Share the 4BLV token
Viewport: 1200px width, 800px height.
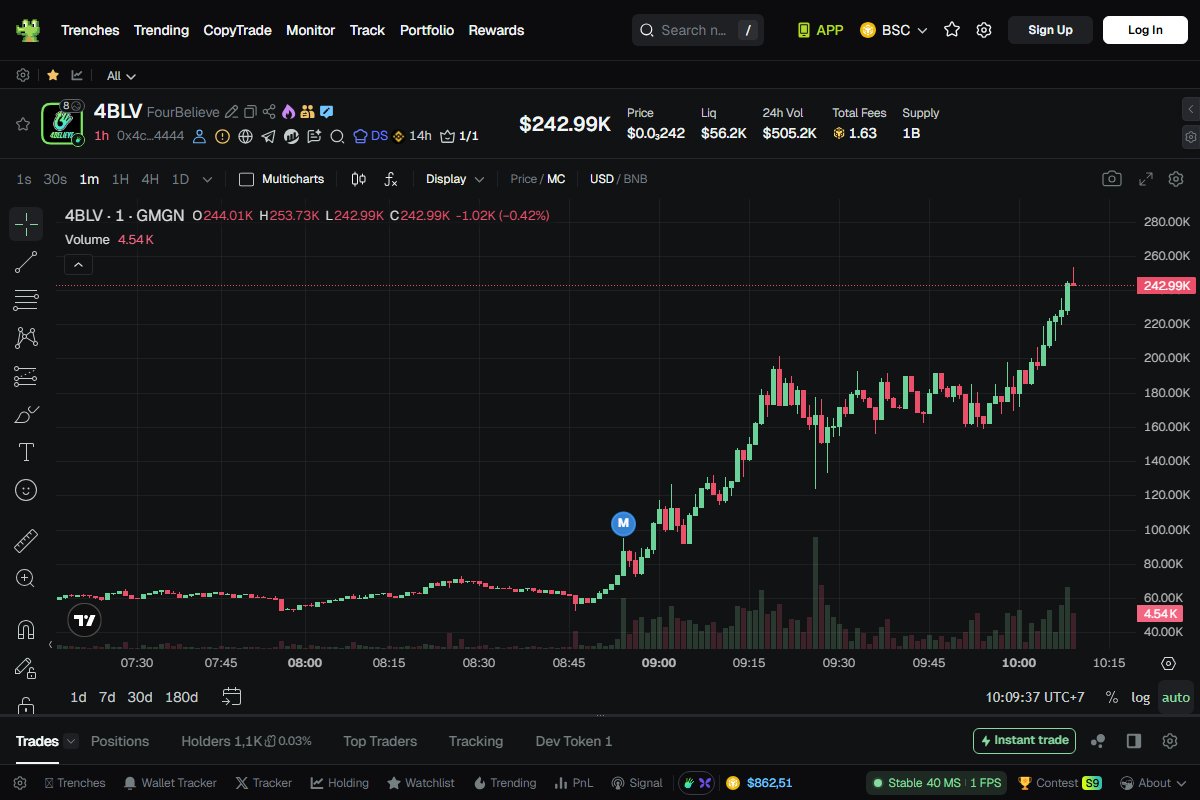pos(269,112)
